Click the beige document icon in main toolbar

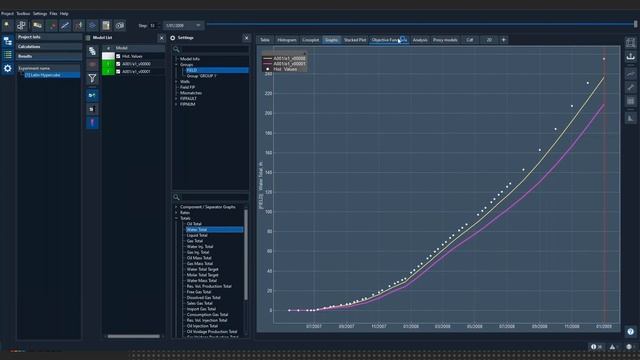[x=106, y=25]
